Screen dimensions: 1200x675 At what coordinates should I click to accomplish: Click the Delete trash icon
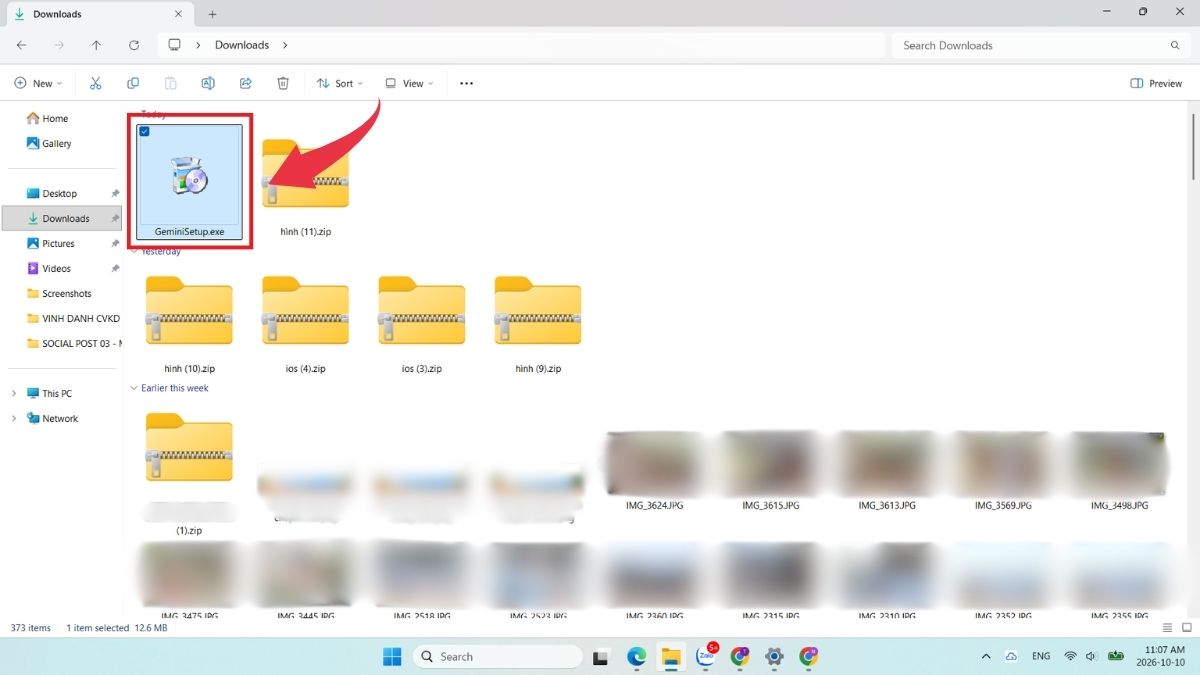(283, 83)
